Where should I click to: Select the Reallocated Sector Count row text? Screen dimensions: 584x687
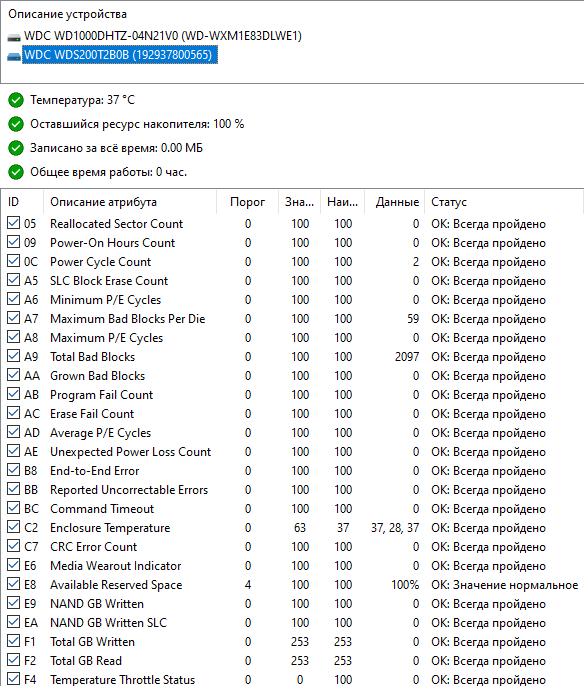[x=116, y=224]
